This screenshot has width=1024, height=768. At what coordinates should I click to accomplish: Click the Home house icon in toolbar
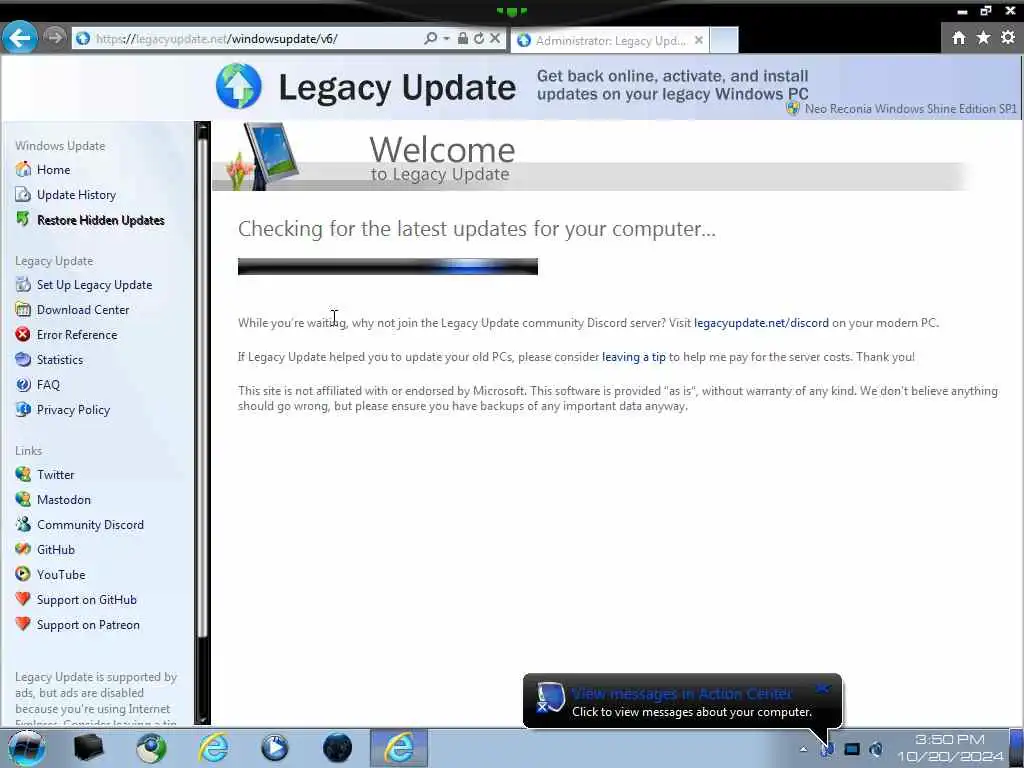click(959, 38)
